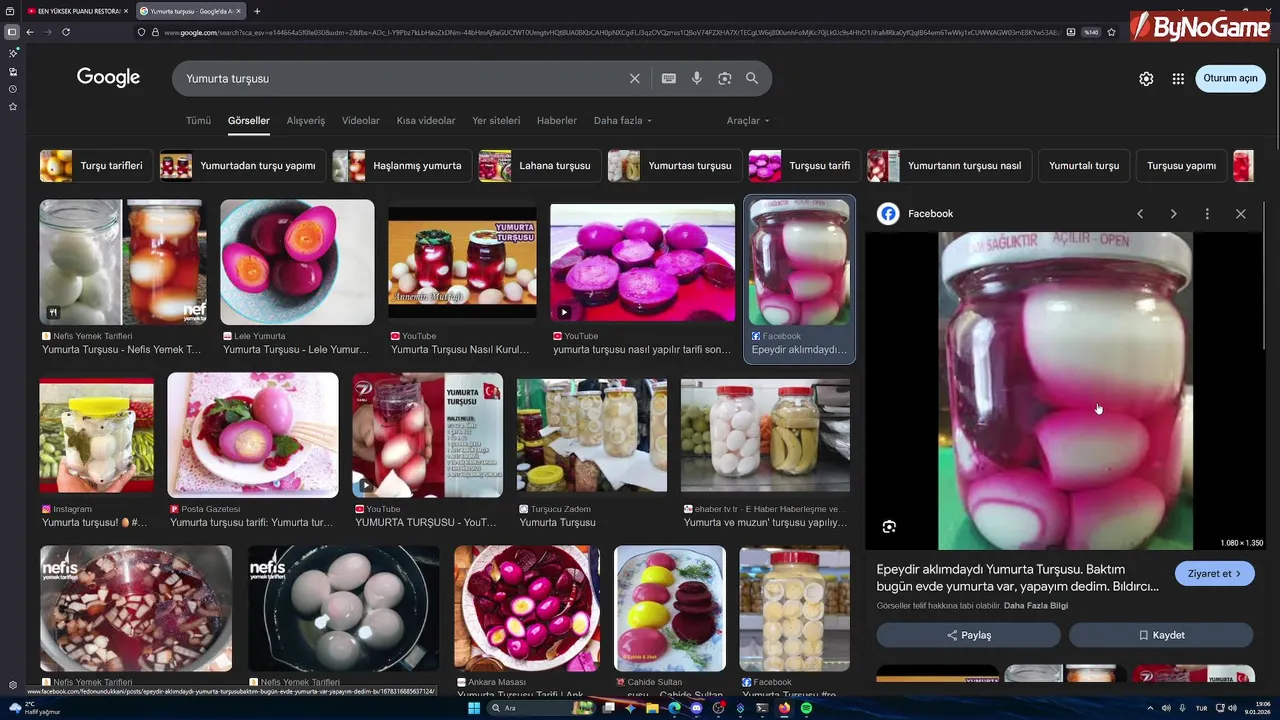Switch to the Videolar tab
Viewport: 1280px width, 720px height.
coord(361,121)
